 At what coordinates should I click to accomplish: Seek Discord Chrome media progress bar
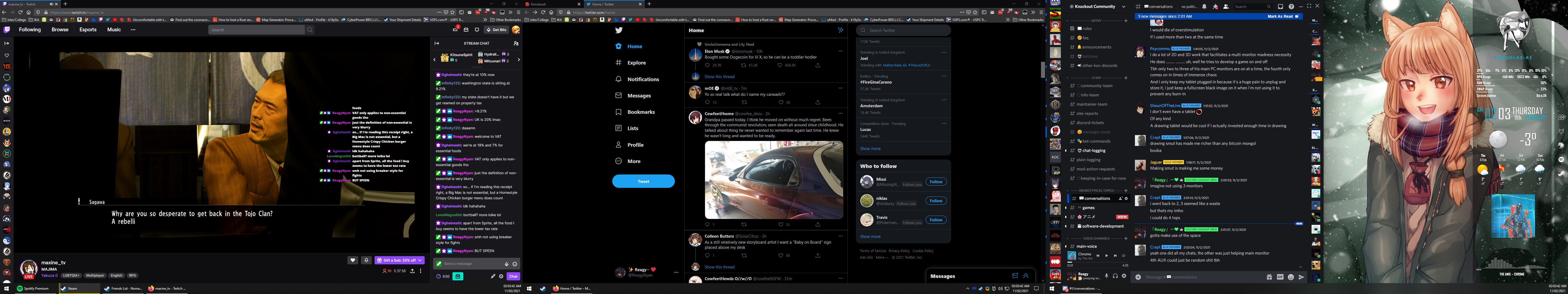[1098, 263]
